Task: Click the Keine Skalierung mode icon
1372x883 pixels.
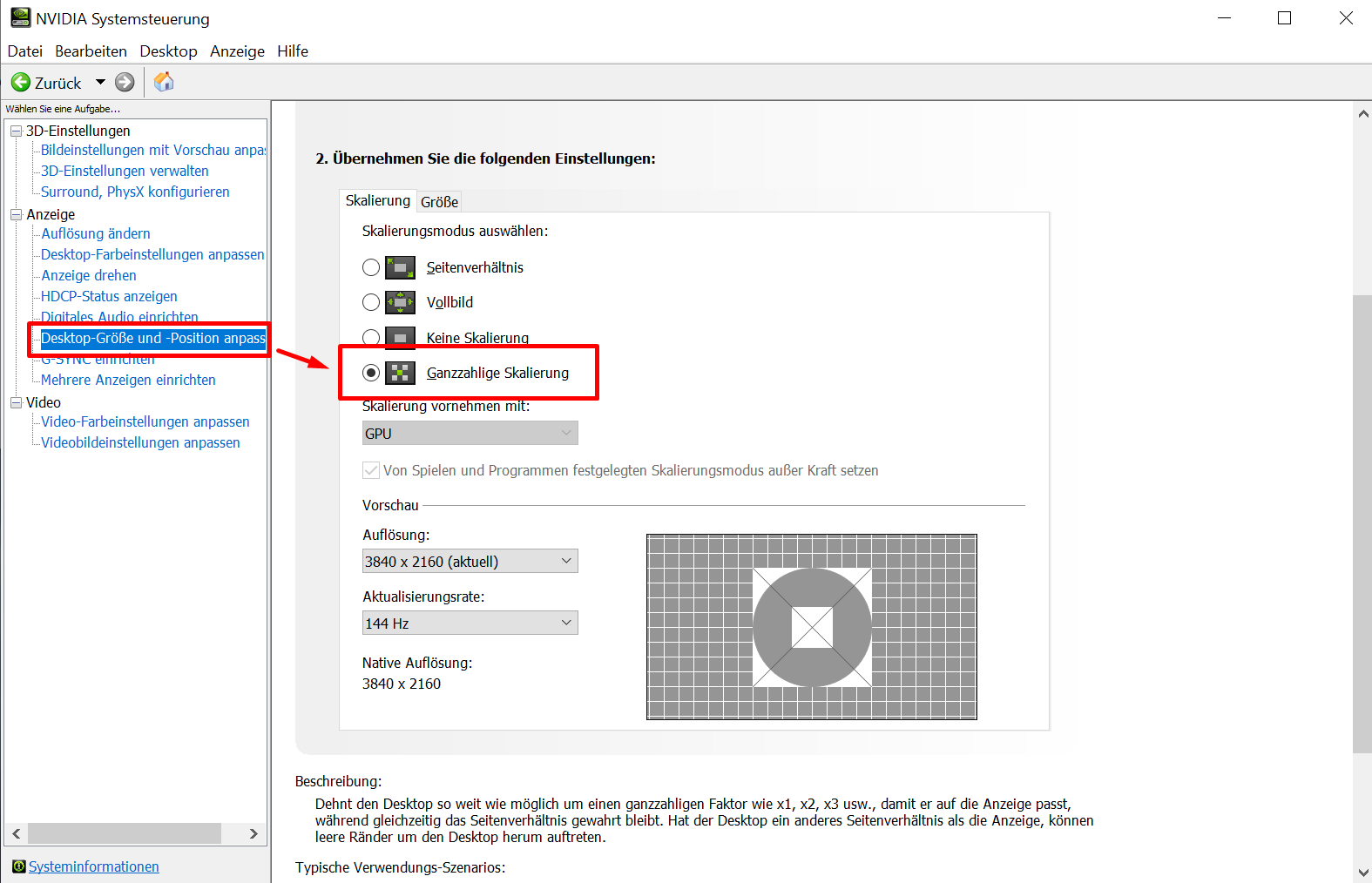Action: coord(400,337)
